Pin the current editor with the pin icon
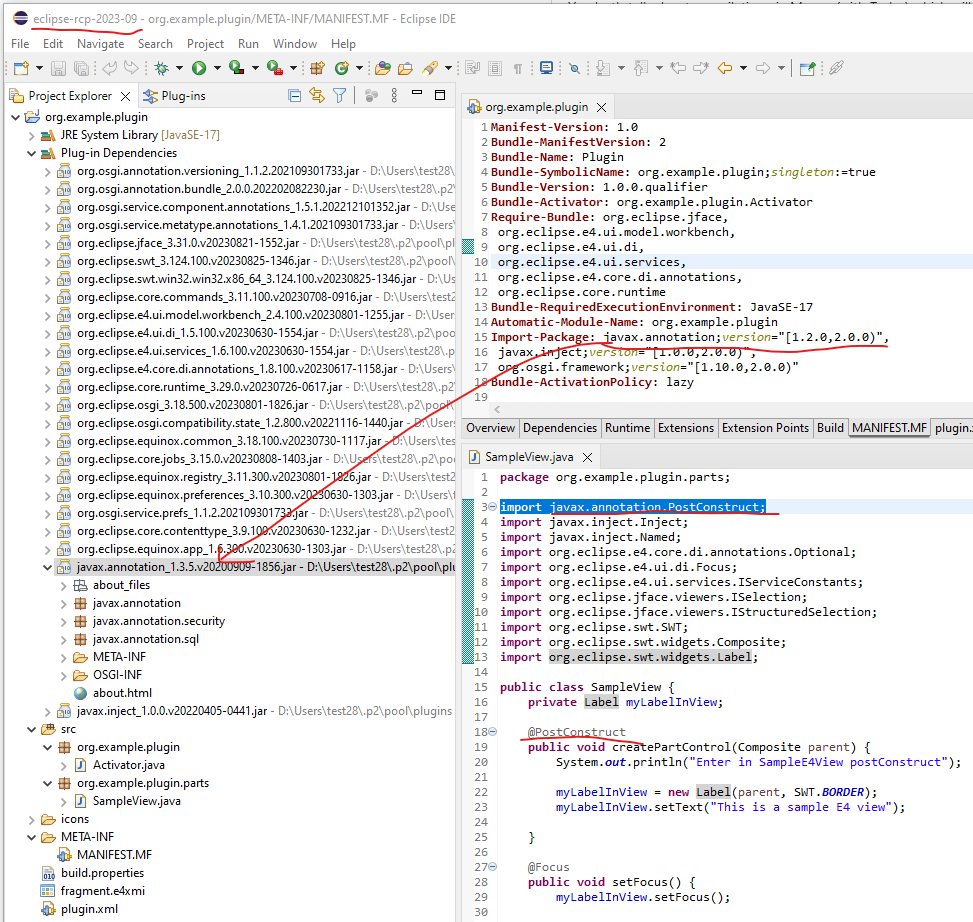This screenshot has width=973, height=922. coord(836,67)
